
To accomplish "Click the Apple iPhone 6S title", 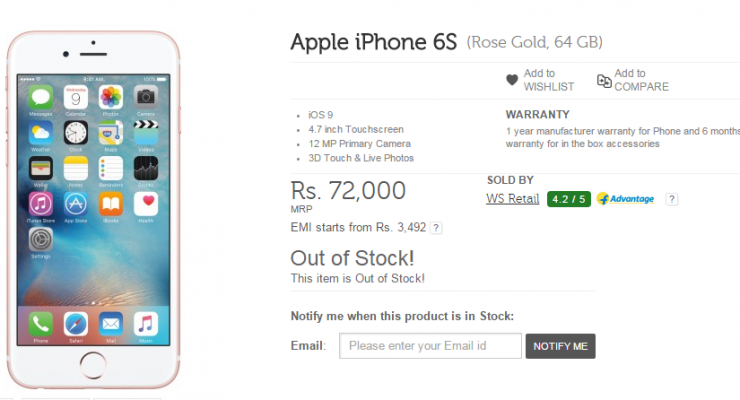I will coord(373,42).
